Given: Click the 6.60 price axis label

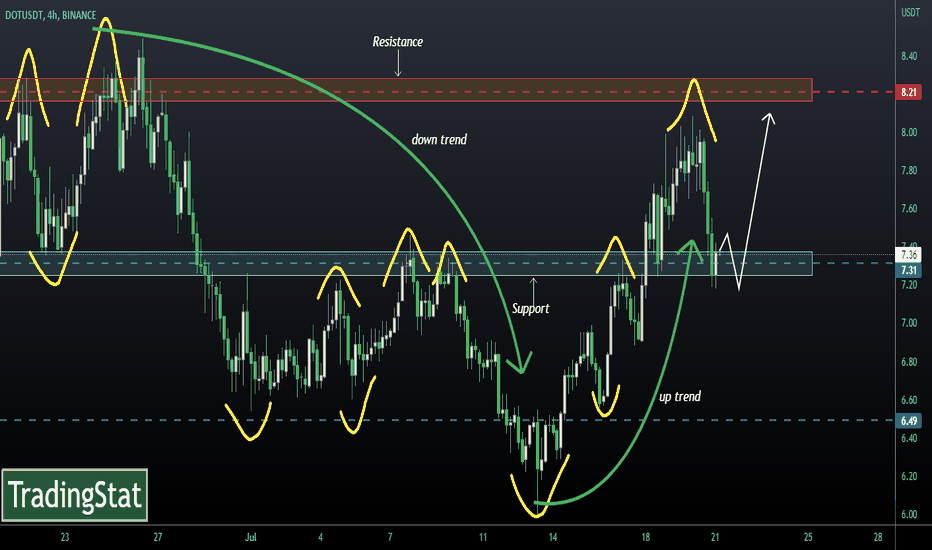Looking at the screenshot, I should [909, 400].
